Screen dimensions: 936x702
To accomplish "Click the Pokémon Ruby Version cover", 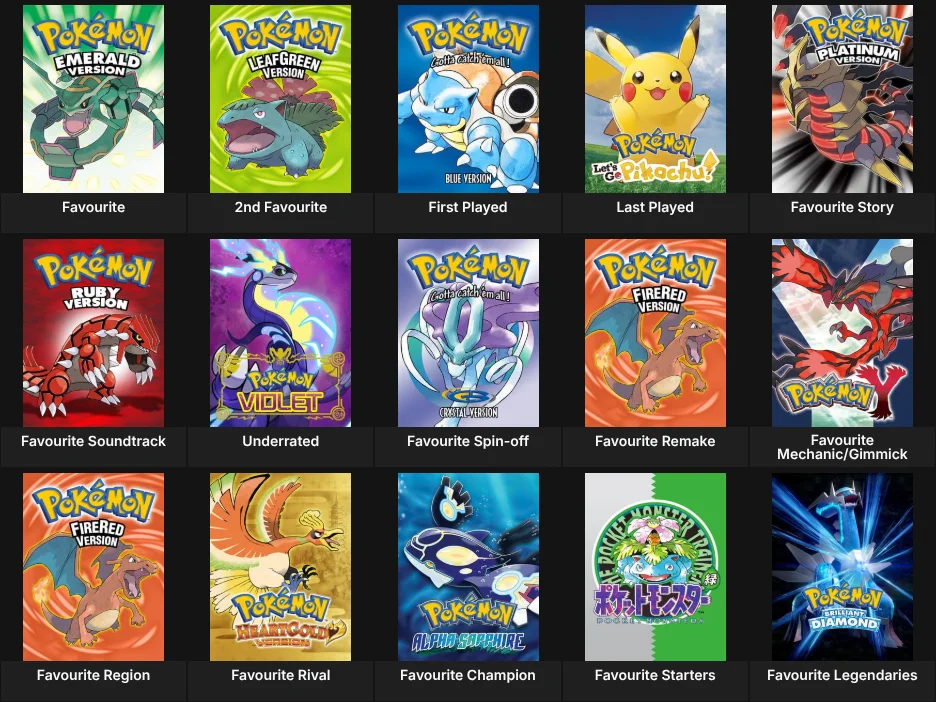I will coord(93,333).
